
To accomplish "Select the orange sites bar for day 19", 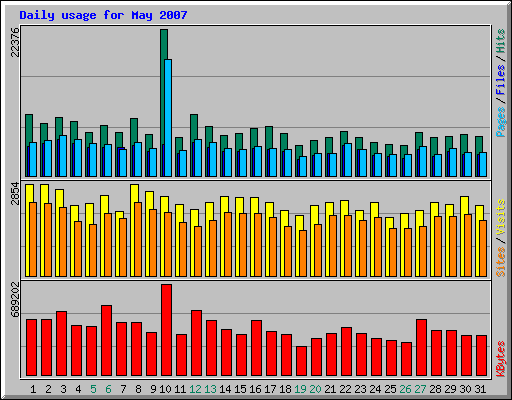I will pos(303,253).
